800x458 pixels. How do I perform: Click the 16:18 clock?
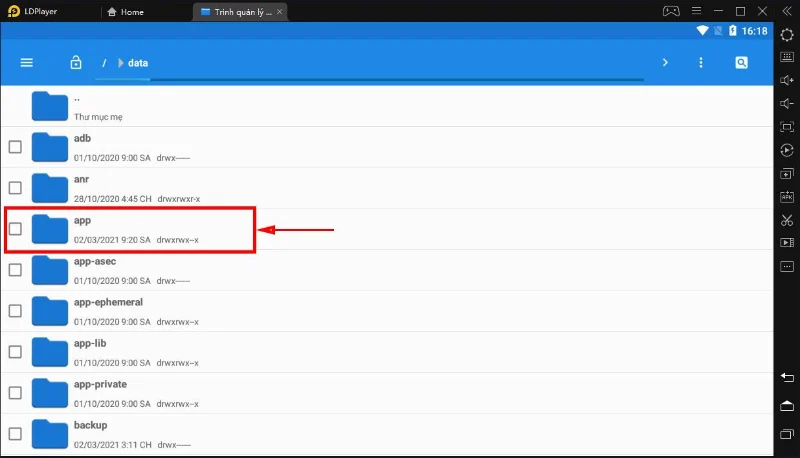[755, 31]
